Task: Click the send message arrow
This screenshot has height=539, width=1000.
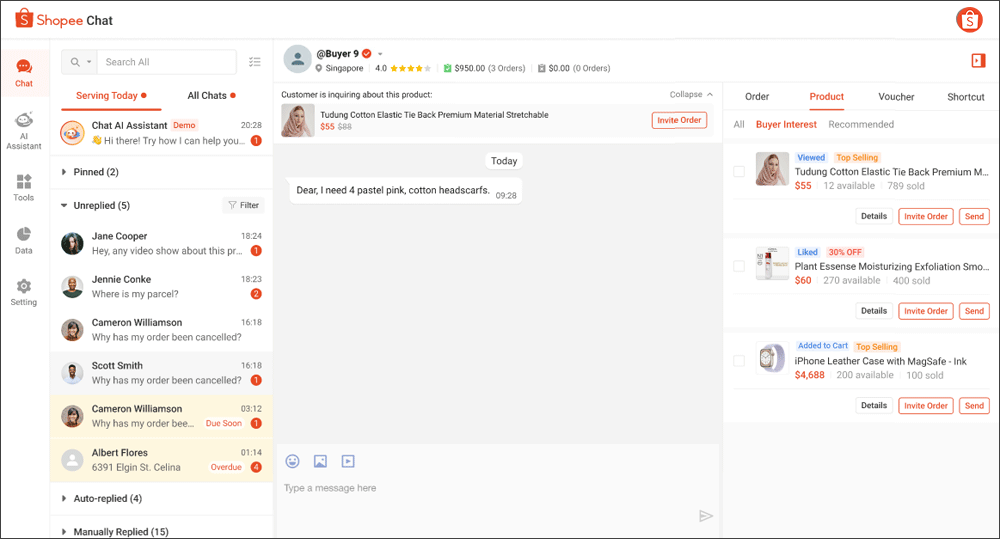Action: click(x=705, y=516)
